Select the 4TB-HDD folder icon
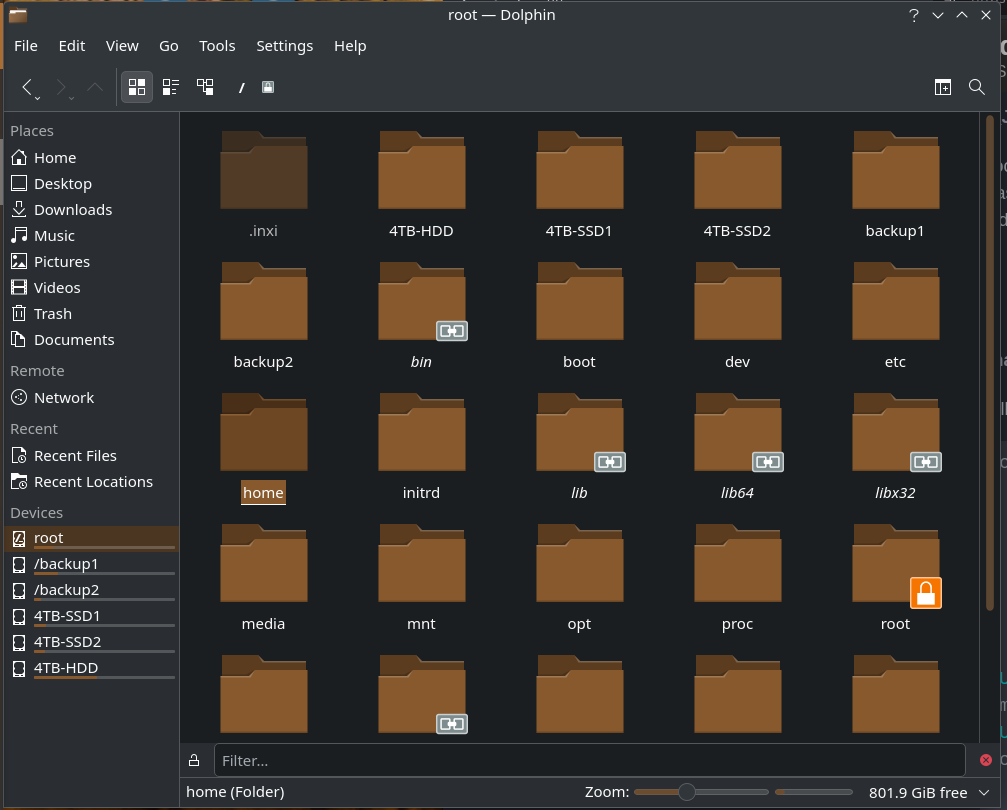The height and width of the screenshot is (810, 1007). tap(421, 170)
